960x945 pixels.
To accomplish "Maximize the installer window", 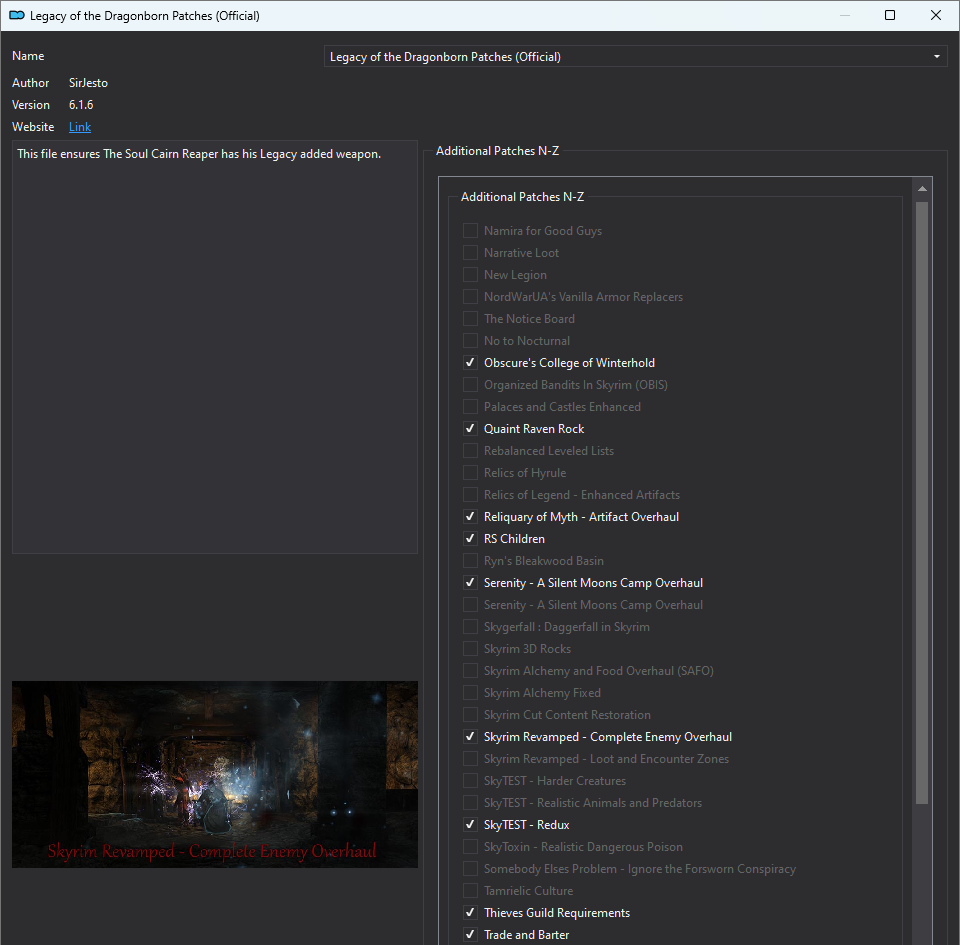I will click(x=890, y=15).
